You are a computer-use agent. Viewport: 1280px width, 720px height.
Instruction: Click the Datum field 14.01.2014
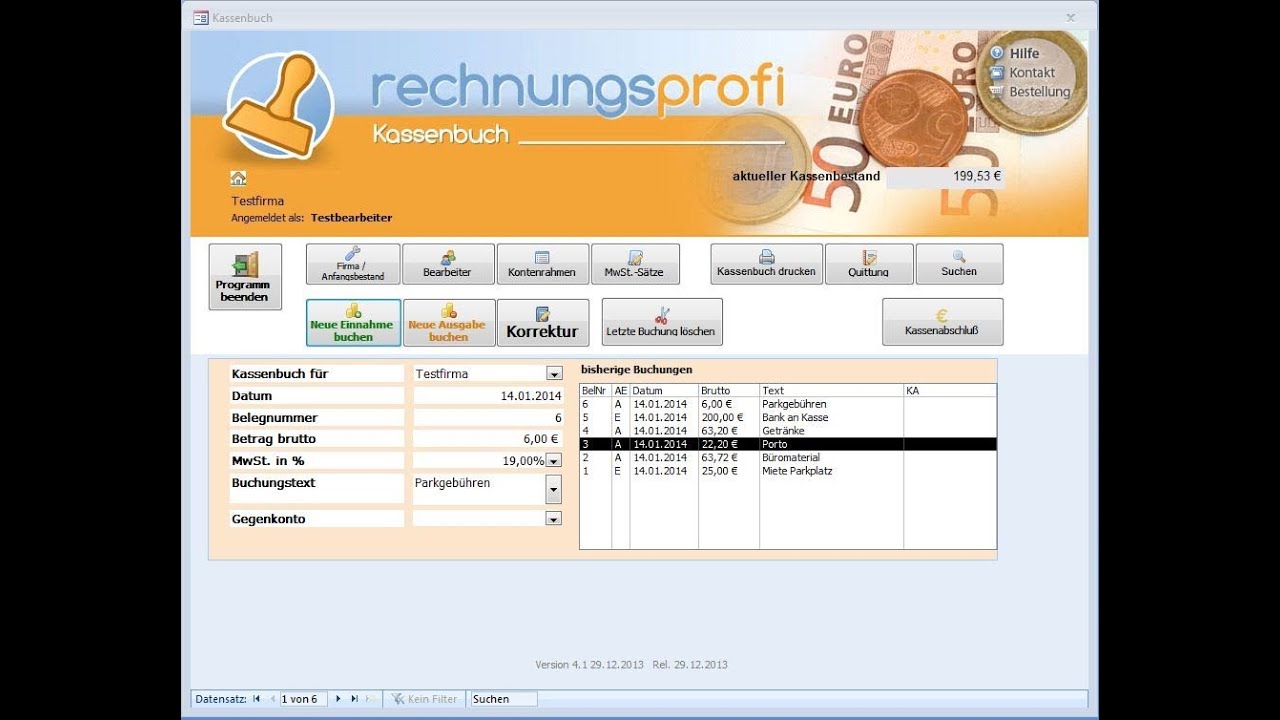[488, 396]
